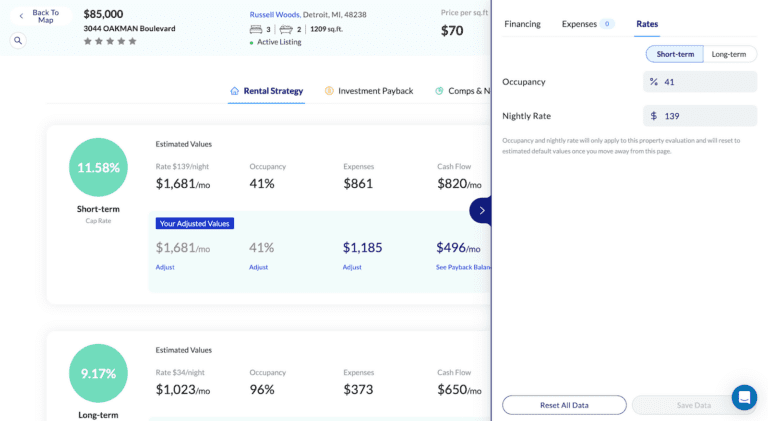Click the Back To Map arrow
768x421 pixels.
coord(21,16)
